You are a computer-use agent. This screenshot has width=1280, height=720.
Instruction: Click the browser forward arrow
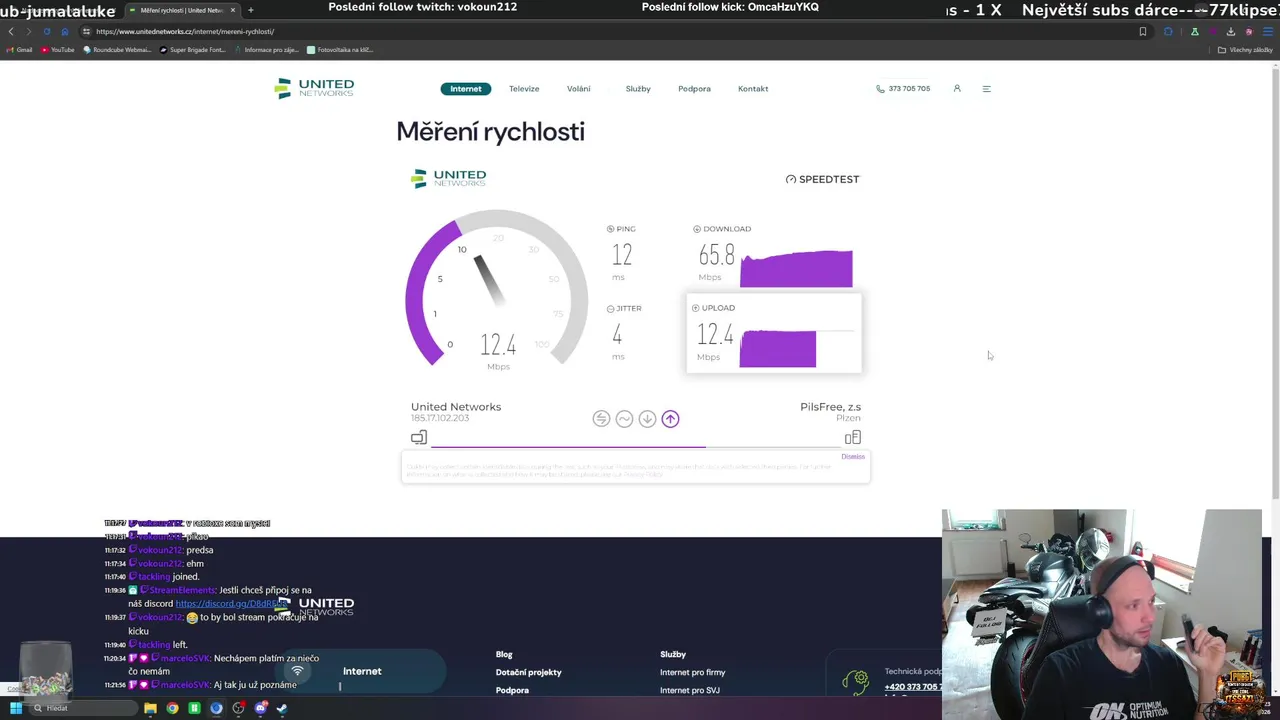coord(28,31)
